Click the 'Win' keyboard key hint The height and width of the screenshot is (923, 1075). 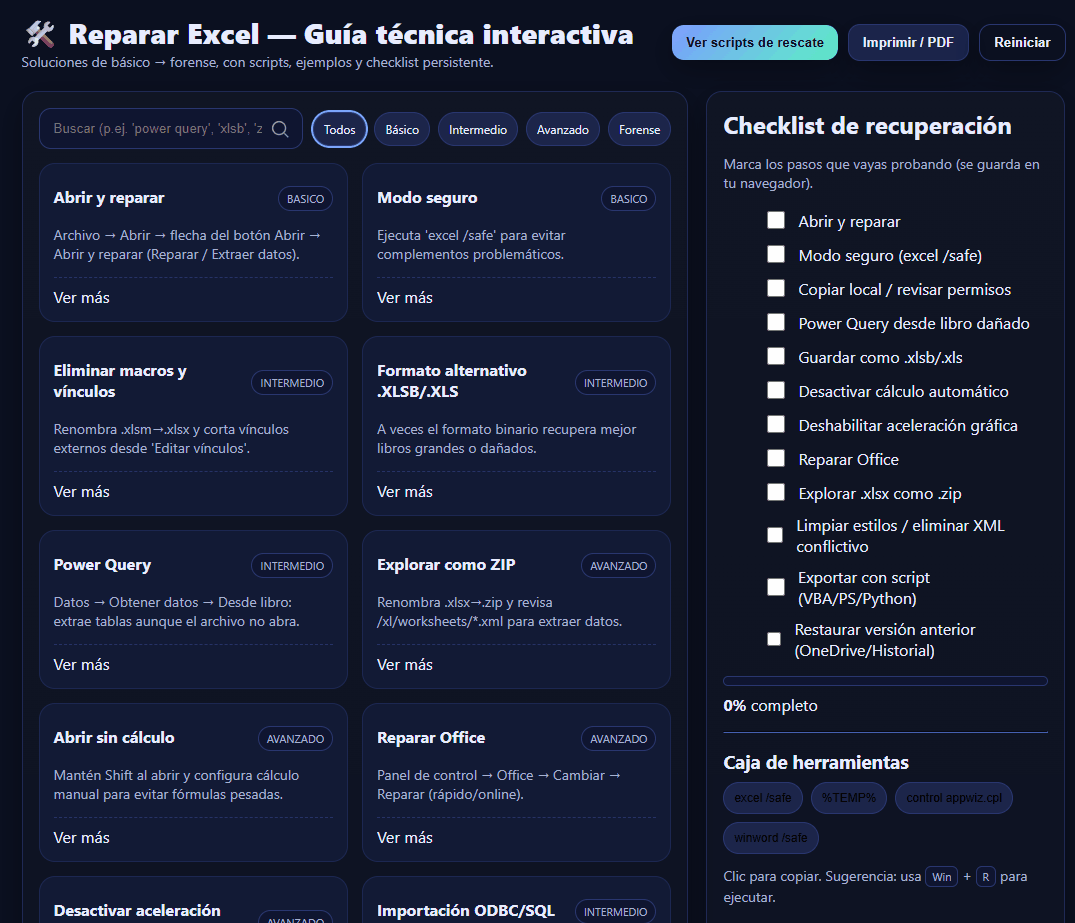point(941,876)
